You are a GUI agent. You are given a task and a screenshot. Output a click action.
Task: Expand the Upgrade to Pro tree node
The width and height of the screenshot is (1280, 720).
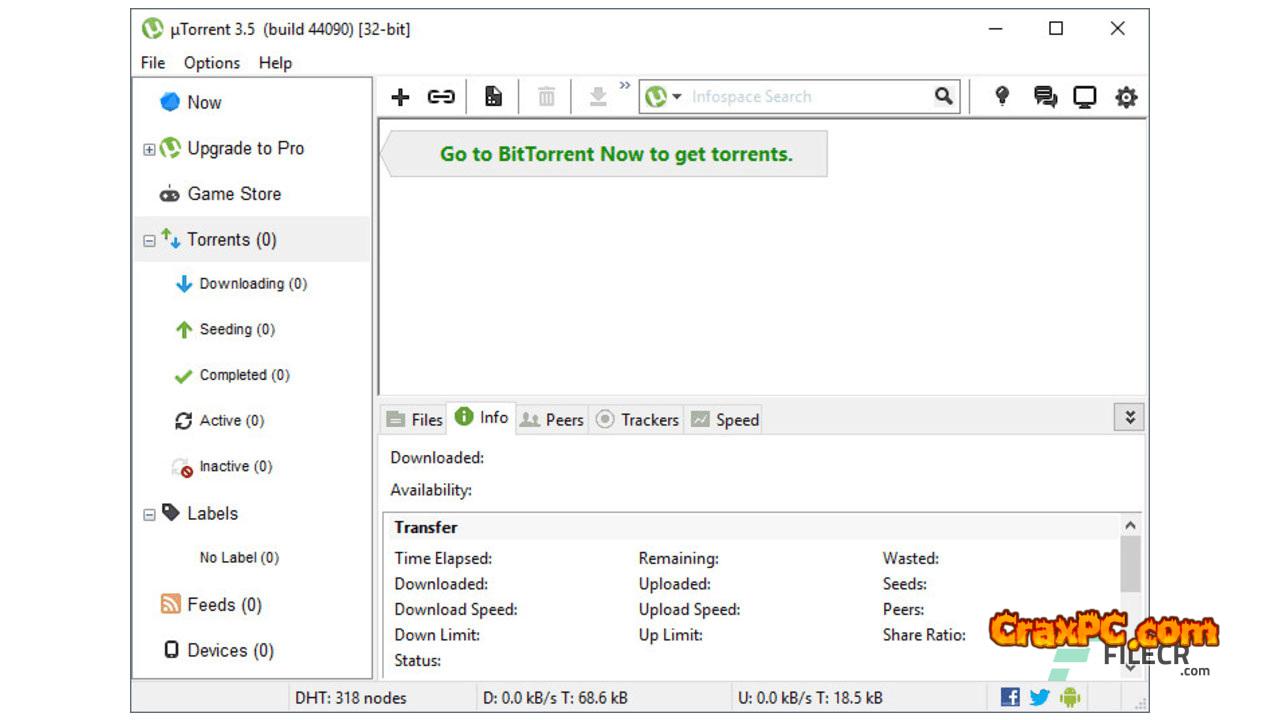[149, 149]
